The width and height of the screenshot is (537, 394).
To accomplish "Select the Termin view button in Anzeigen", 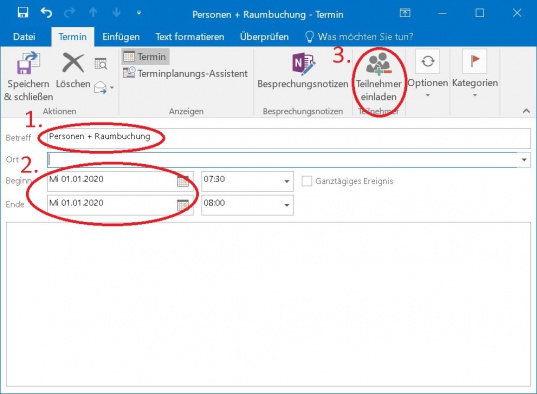I will coord(145,57).
